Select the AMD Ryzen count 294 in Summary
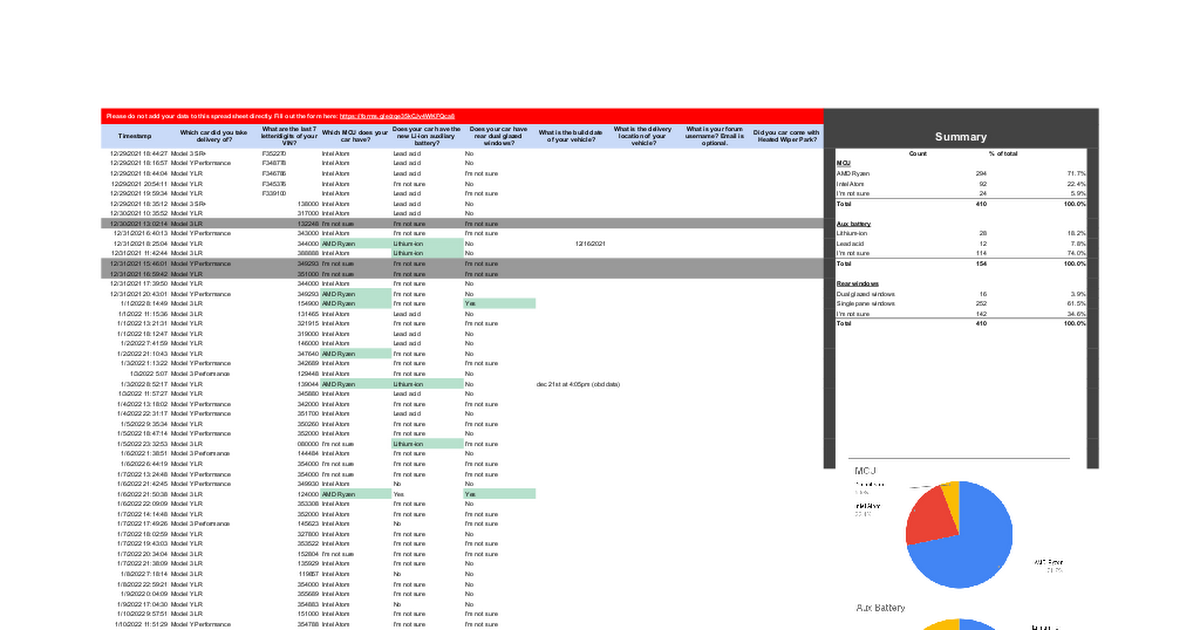The width and height of the screenshot is (1200, 630). (x=980, y=173)
